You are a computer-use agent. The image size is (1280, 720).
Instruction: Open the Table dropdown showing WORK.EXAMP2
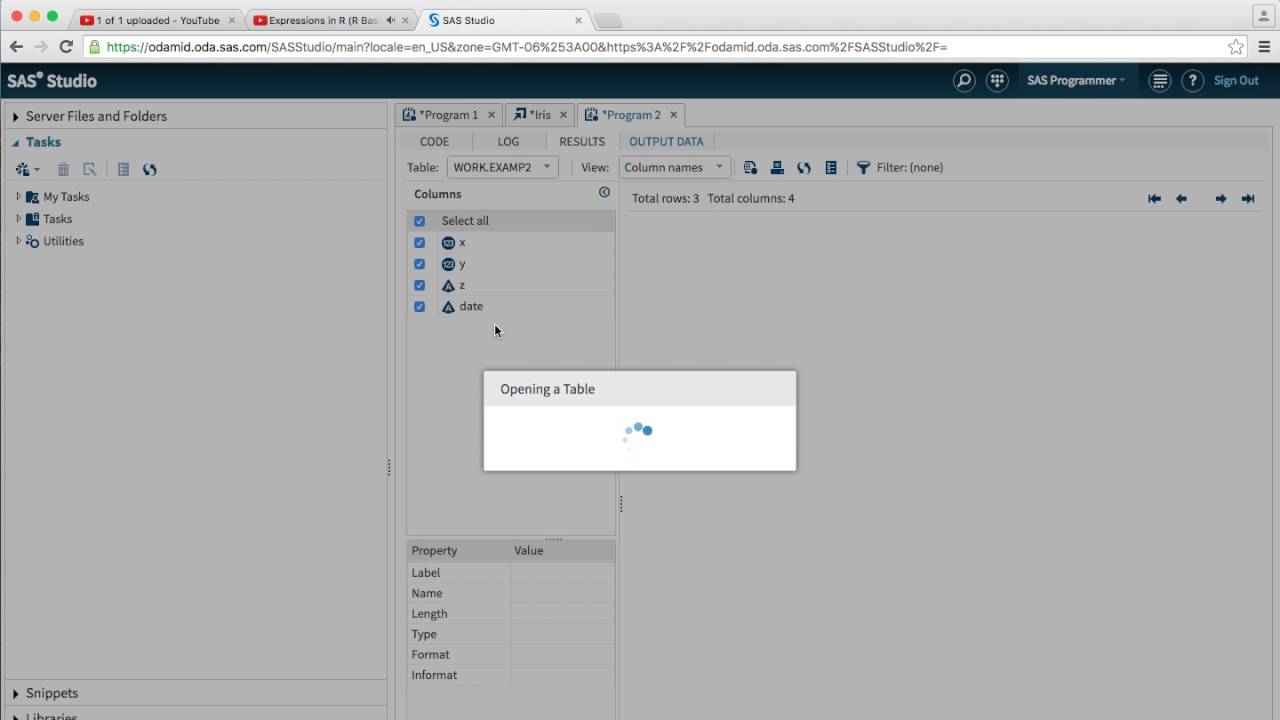click(502, 168)
